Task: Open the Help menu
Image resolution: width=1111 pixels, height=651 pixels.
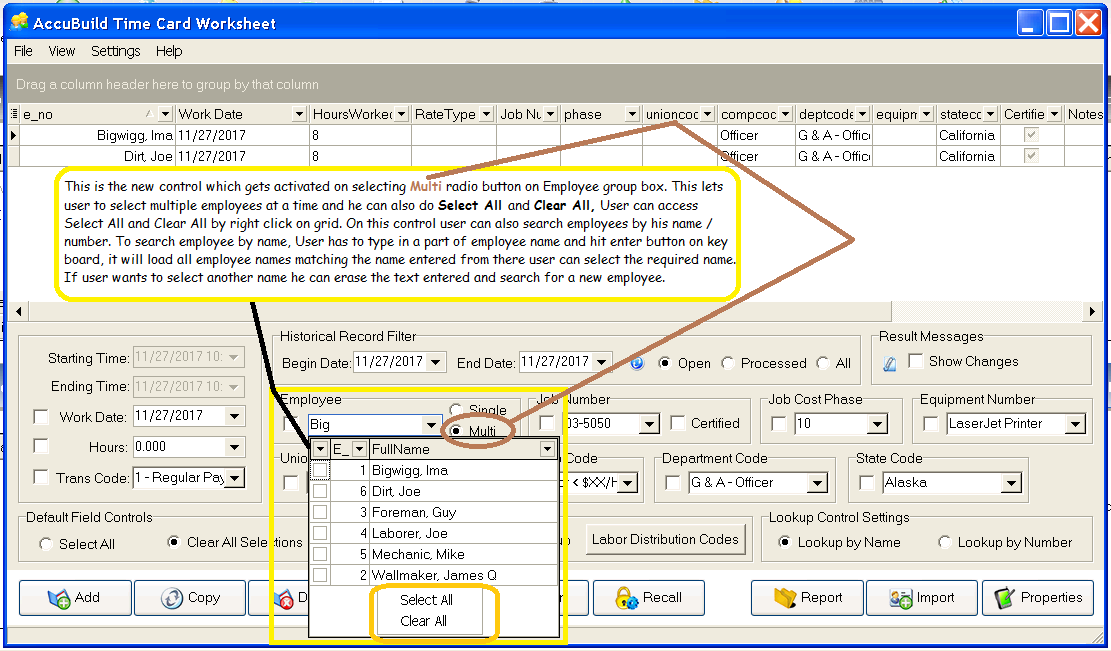Action: 169,51
